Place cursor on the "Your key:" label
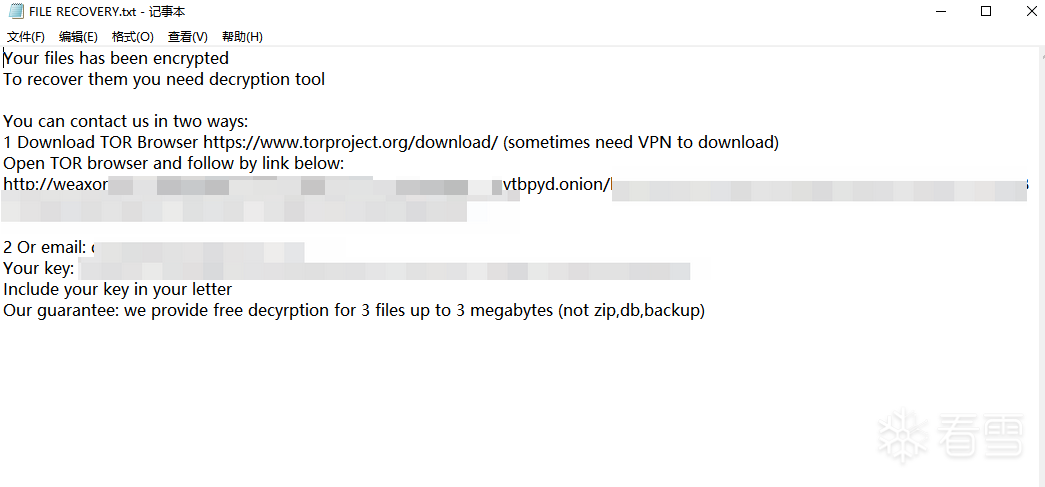 pyautogui.click(x=38, y=268)
